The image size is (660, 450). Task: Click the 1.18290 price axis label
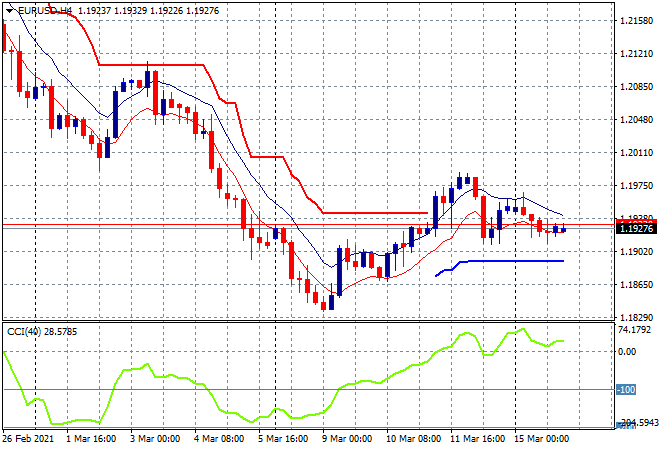coord(636,318)
